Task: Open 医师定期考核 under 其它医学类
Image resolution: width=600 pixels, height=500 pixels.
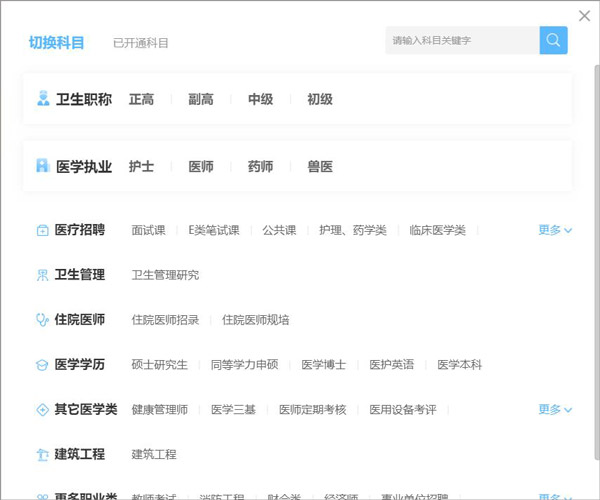Action: (313, 410)
